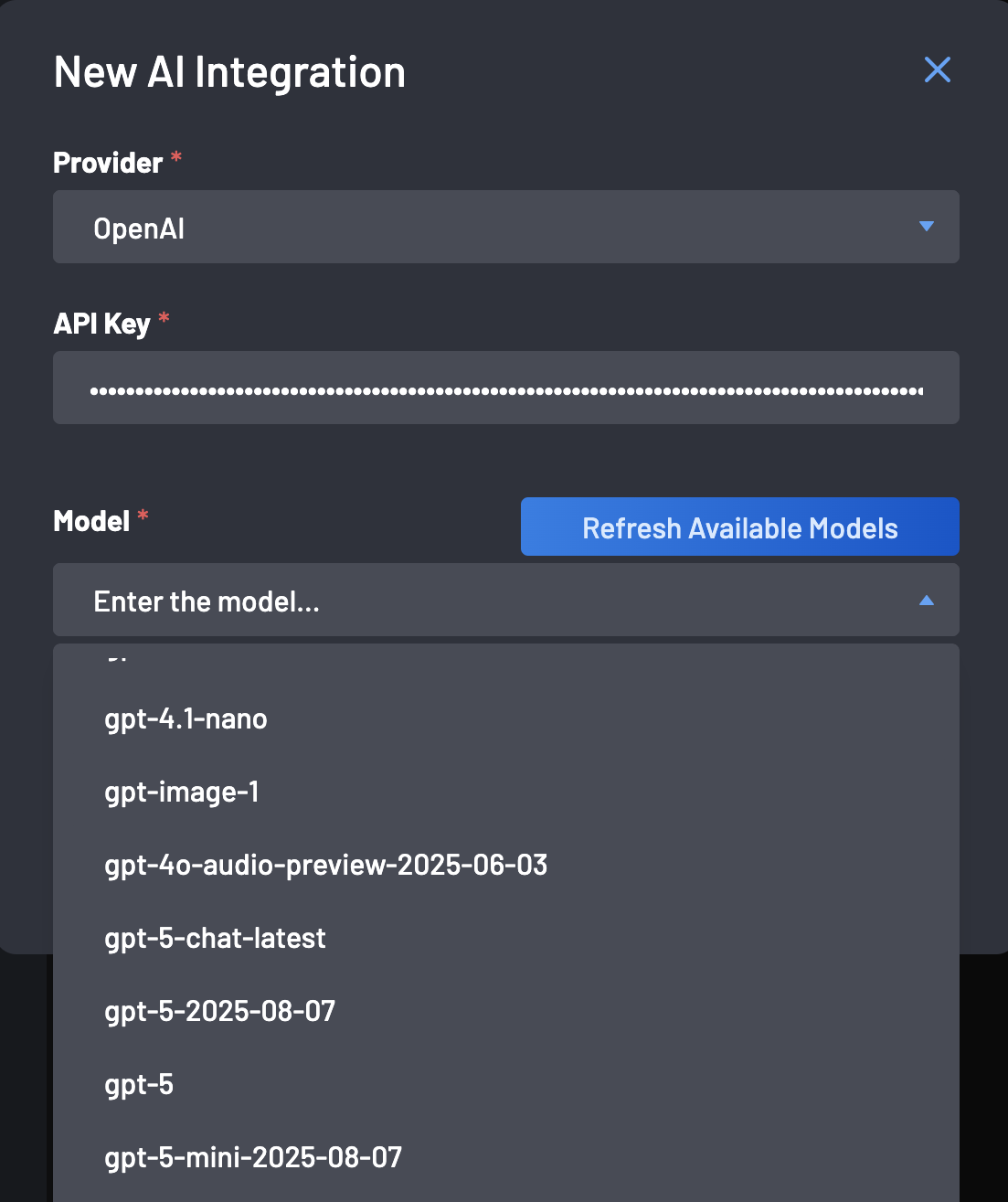Choose gpt-4o-audio-preview-2025-06-03 model
The width and height of the screenshot is (1008, 1202).
(324, 866)
